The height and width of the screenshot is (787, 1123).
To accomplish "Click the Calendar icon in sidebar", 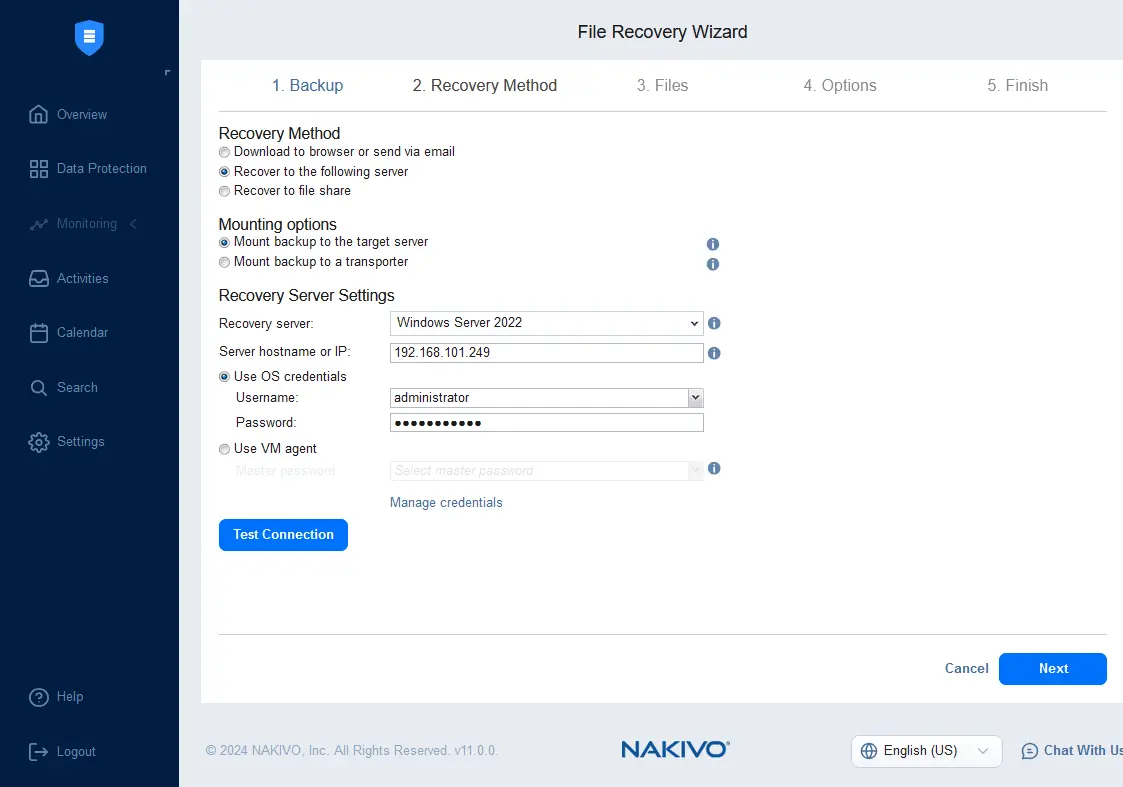I will tap(39, 333).
